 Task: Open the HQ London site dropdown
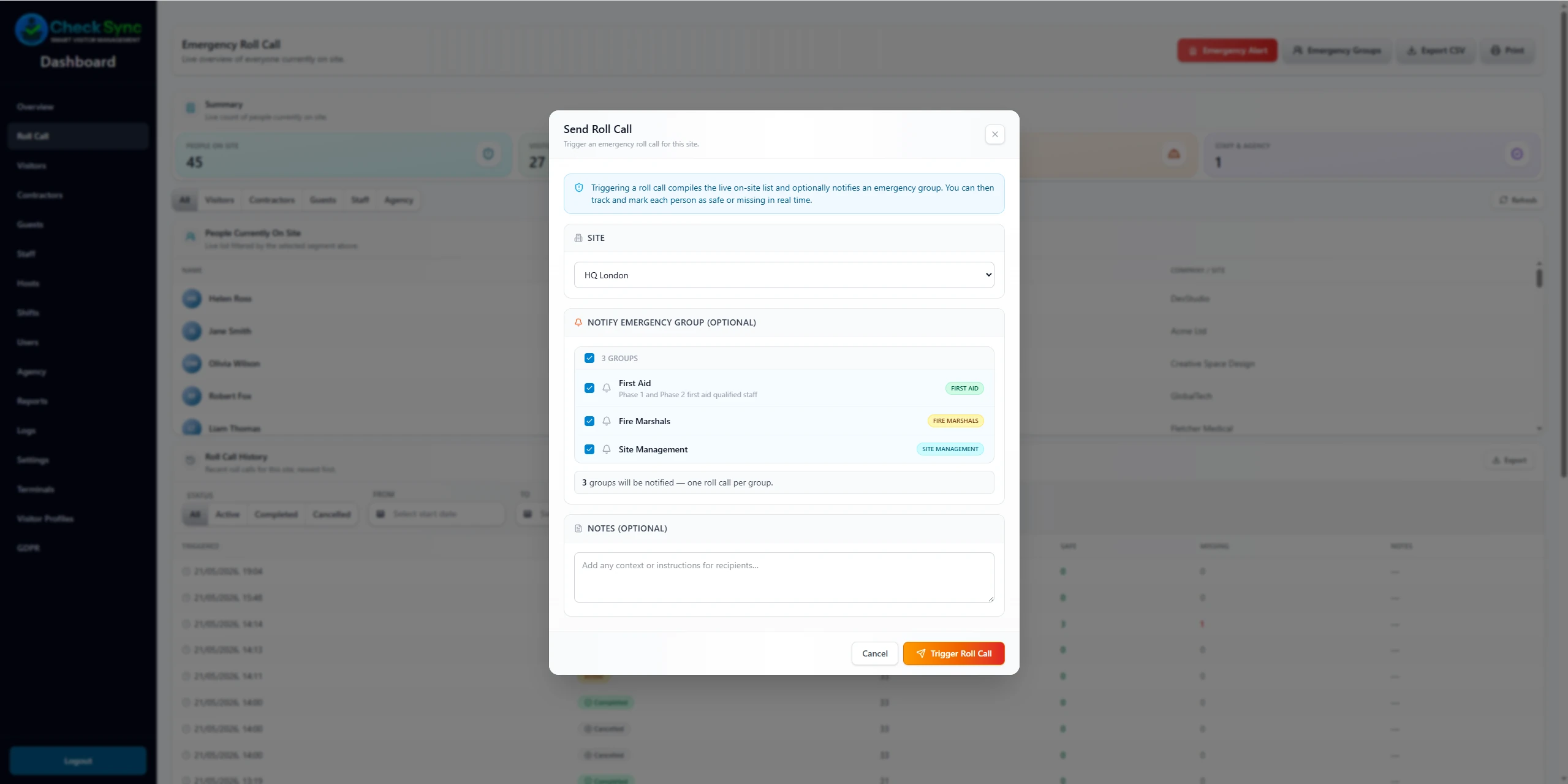[784, 275]
